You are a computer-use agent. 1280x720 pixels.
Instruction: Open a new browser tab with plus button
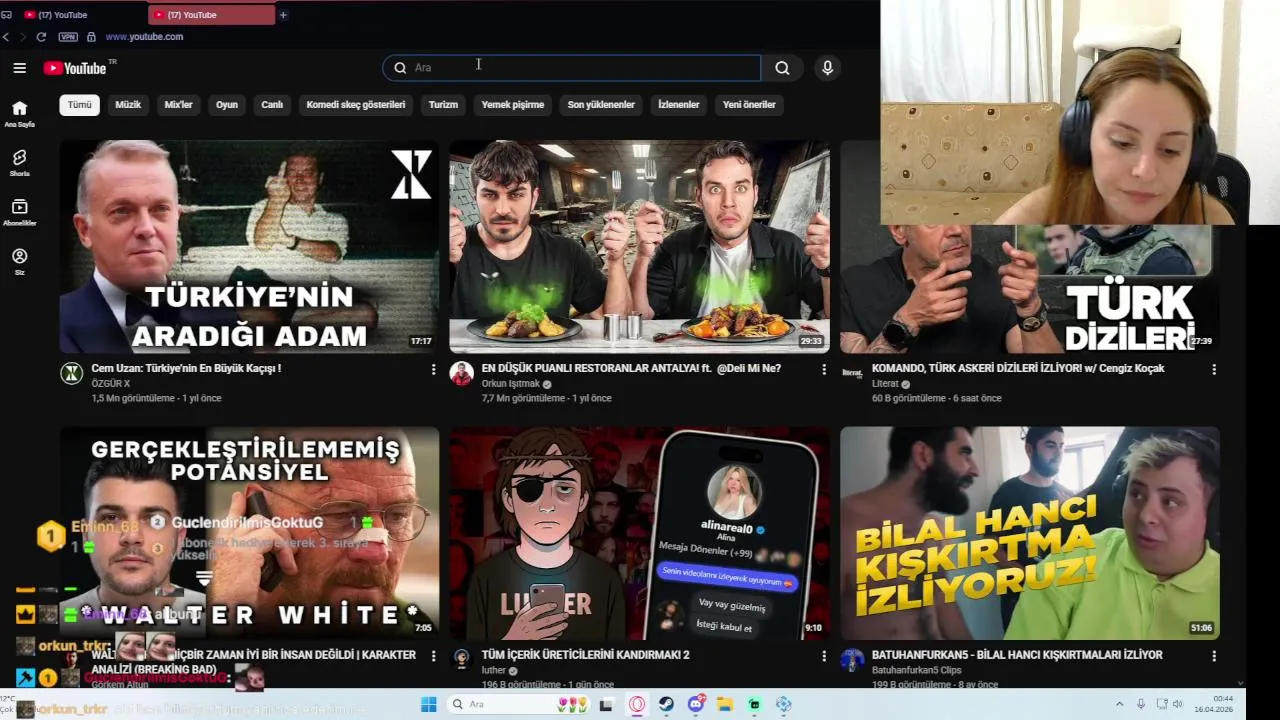click(x=283, y=15)
